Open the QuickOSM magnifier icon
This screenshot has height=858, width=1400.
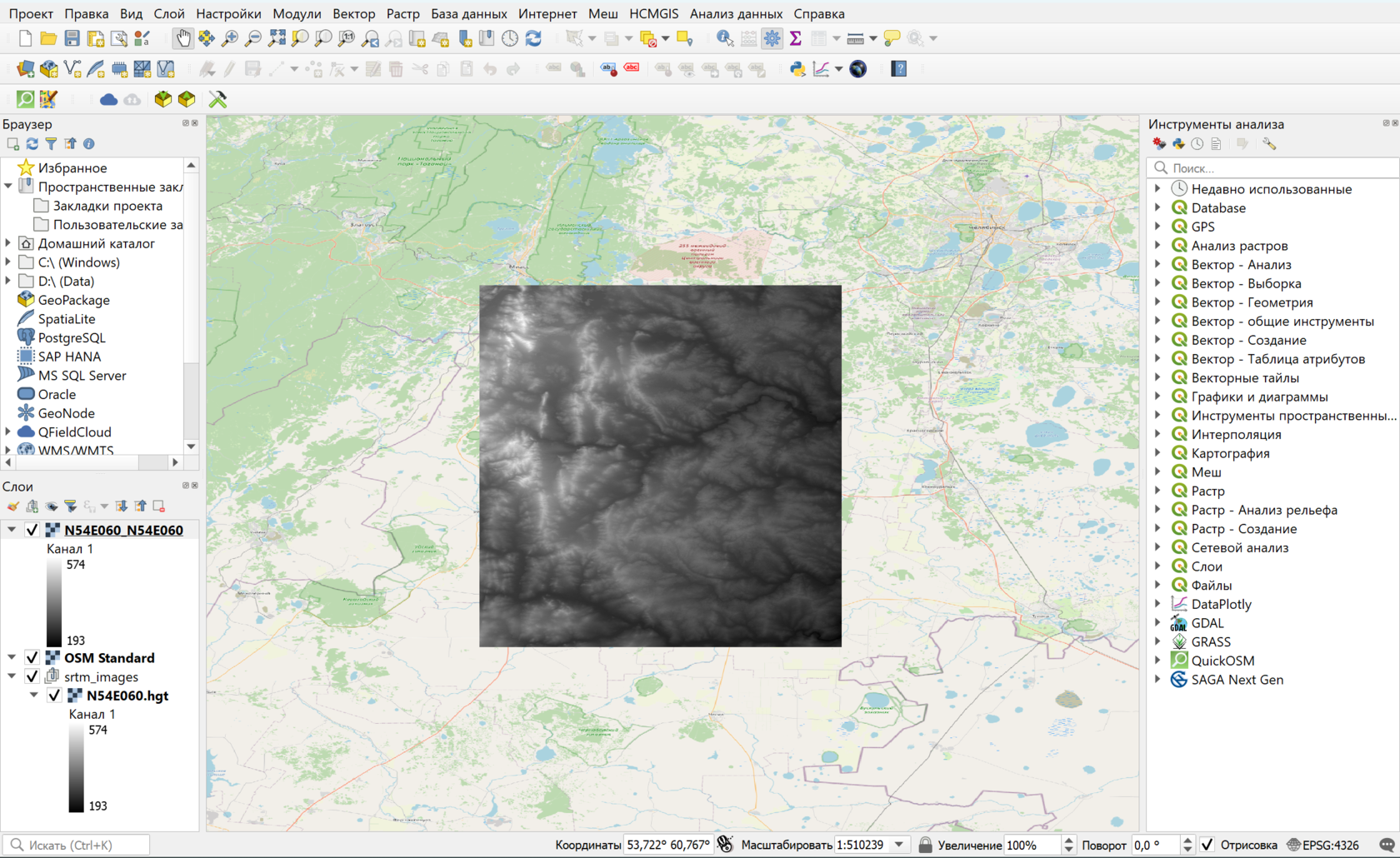(x=26, y=99)
